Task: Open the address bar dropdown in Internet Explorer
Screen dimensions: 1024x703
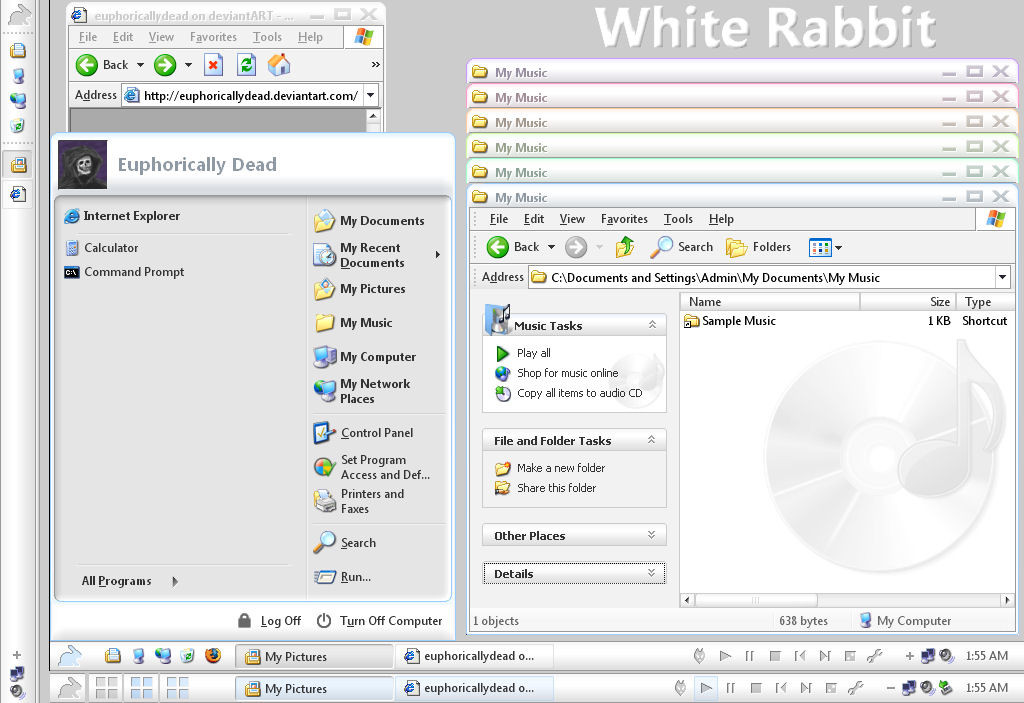Action: (x=370, y=95)
